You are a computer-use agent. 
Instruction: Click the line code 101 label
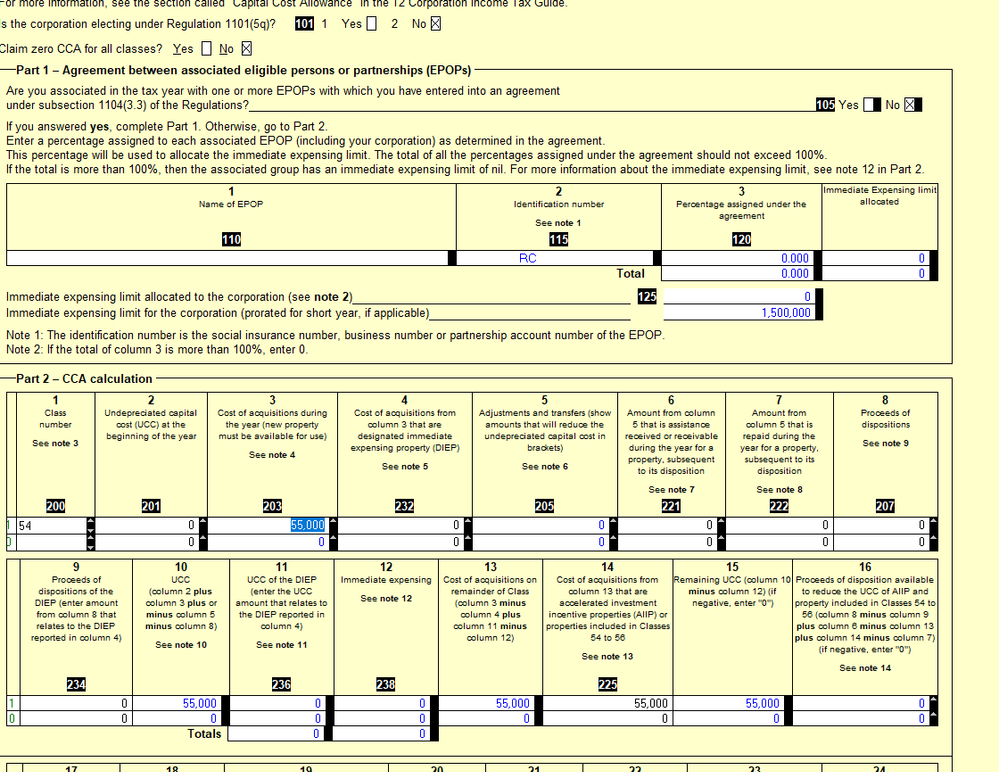pyautogui.click(x=305, y=24)
